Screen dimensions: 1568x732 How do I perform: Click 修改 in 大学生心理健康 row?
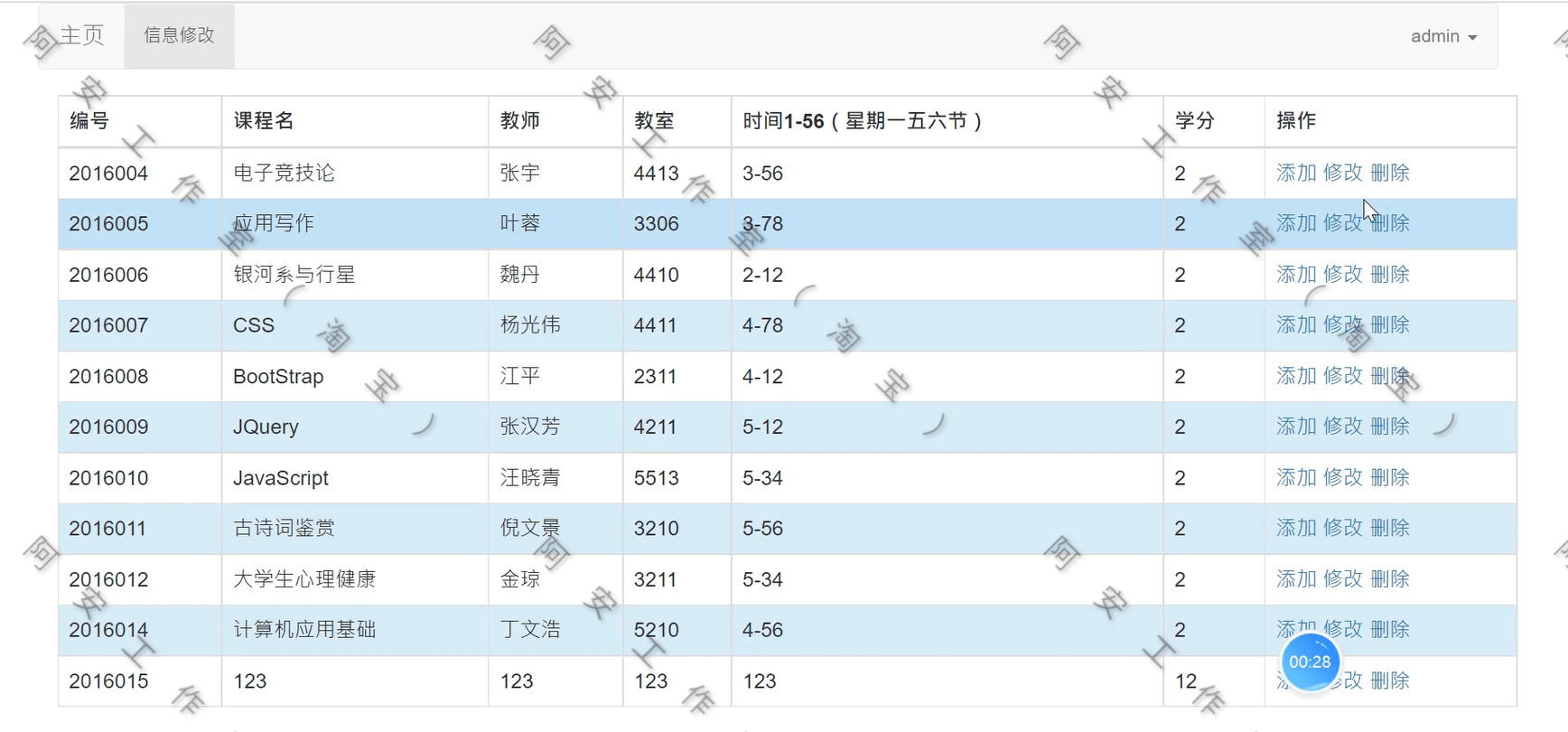[x=1343, y=578]
